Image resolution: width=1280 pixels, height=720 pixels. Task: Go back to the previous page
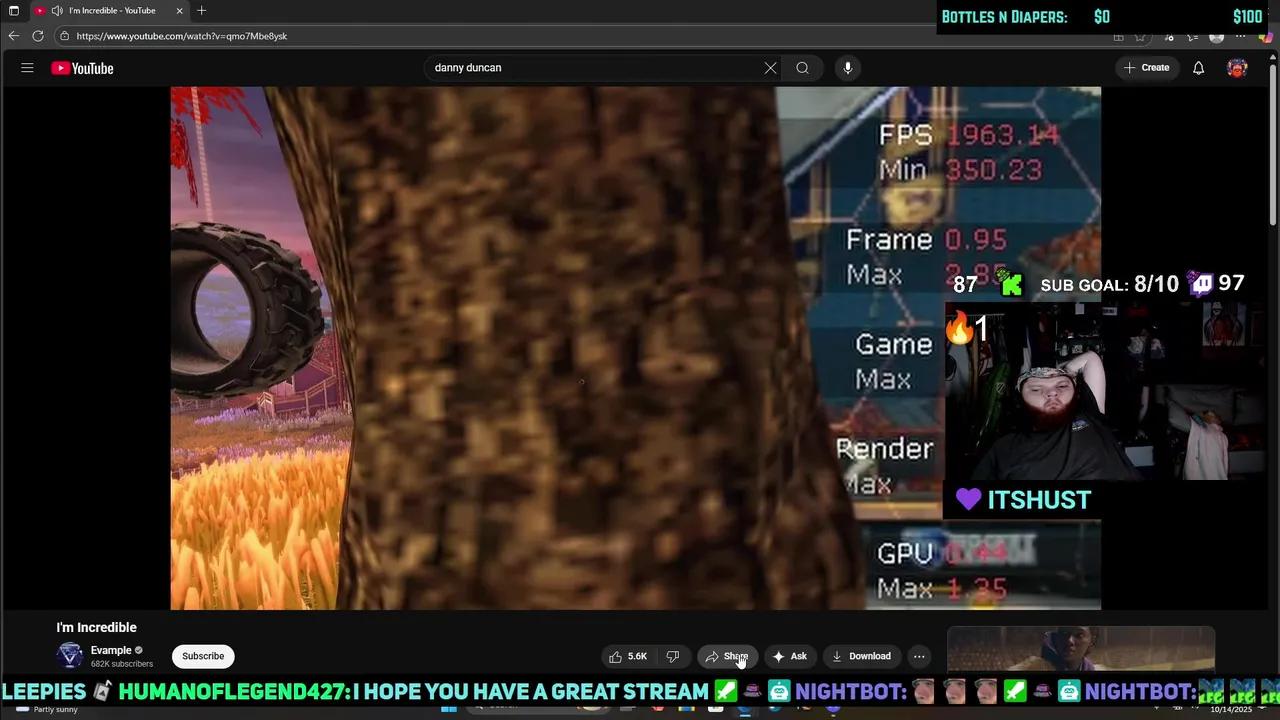(14, 36)
